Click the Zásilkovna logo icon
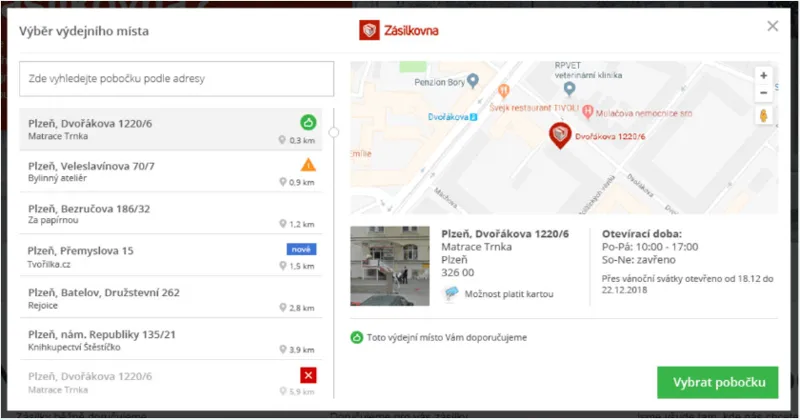800x420 pixels. coord(369,31)
